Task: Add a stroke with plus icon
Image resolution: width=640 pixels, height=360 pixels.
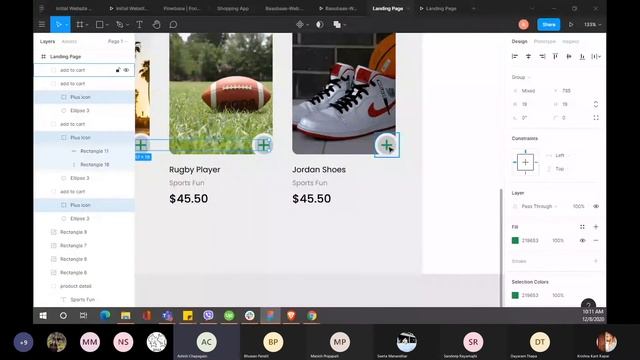Action: coord(596,261)
